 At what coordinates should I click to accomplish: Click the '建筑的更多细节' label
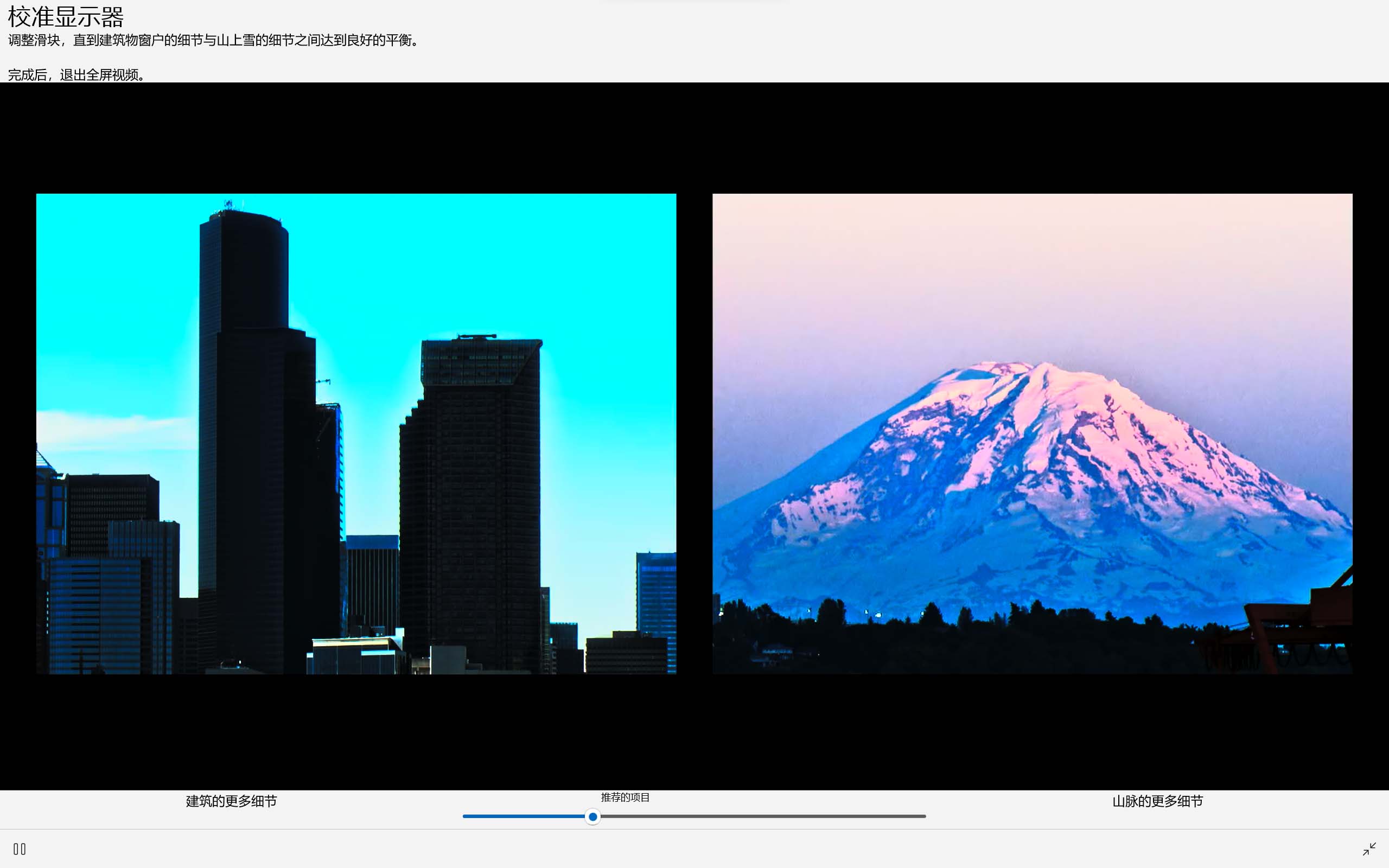[x=231, y=801]
